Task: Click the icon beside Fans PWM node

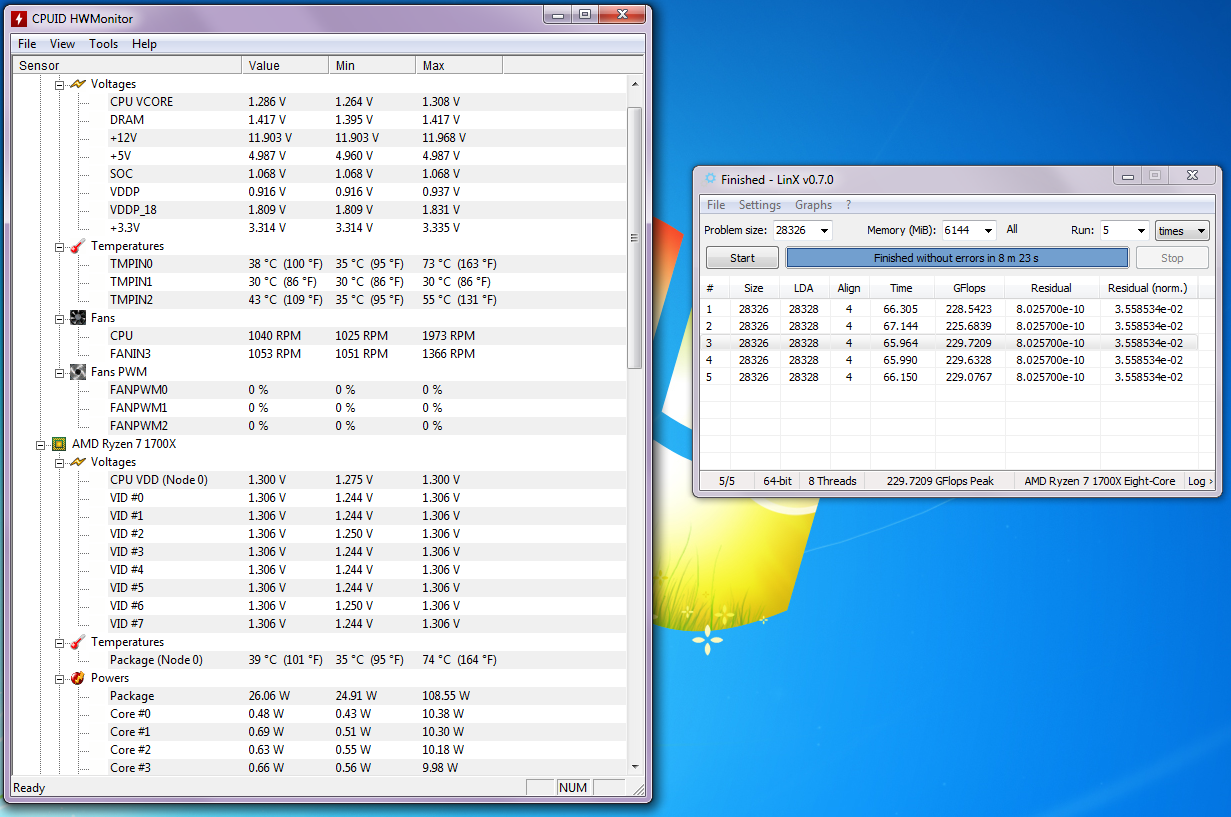Action: point(78,372)
